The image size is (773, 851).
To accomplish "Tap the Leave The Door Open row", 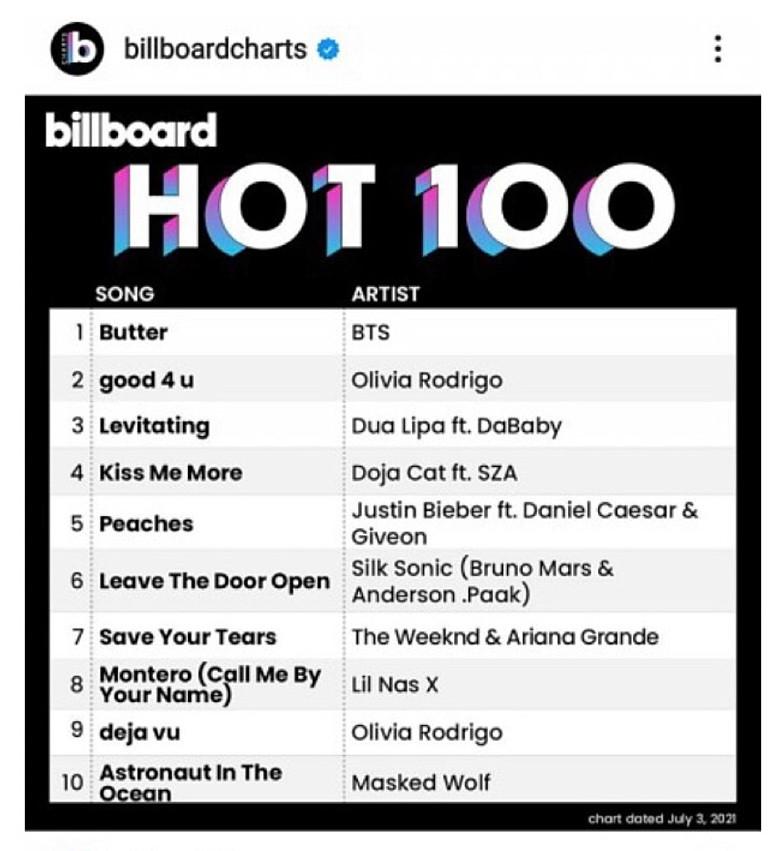I will tap(214, 581).
